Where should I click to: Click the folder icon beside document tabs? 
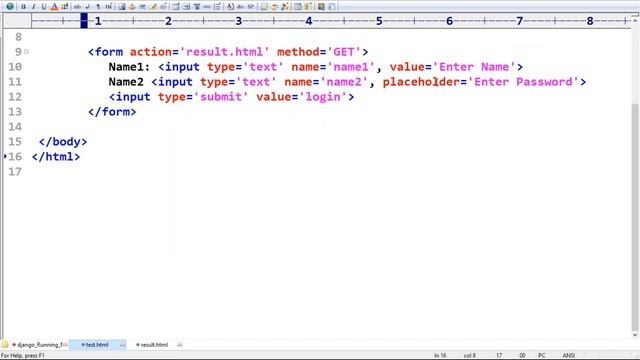tap(5, 344)
